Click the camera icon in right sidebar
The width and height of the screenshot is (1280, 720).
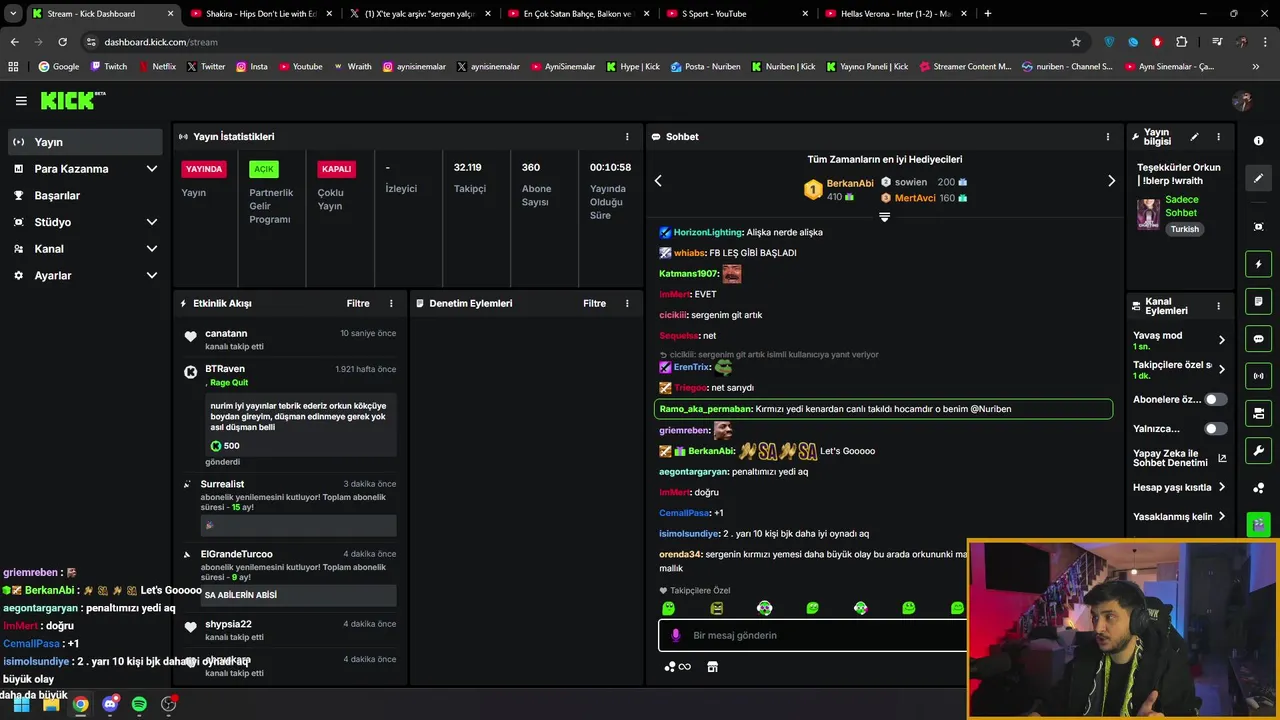[1258, 413]
